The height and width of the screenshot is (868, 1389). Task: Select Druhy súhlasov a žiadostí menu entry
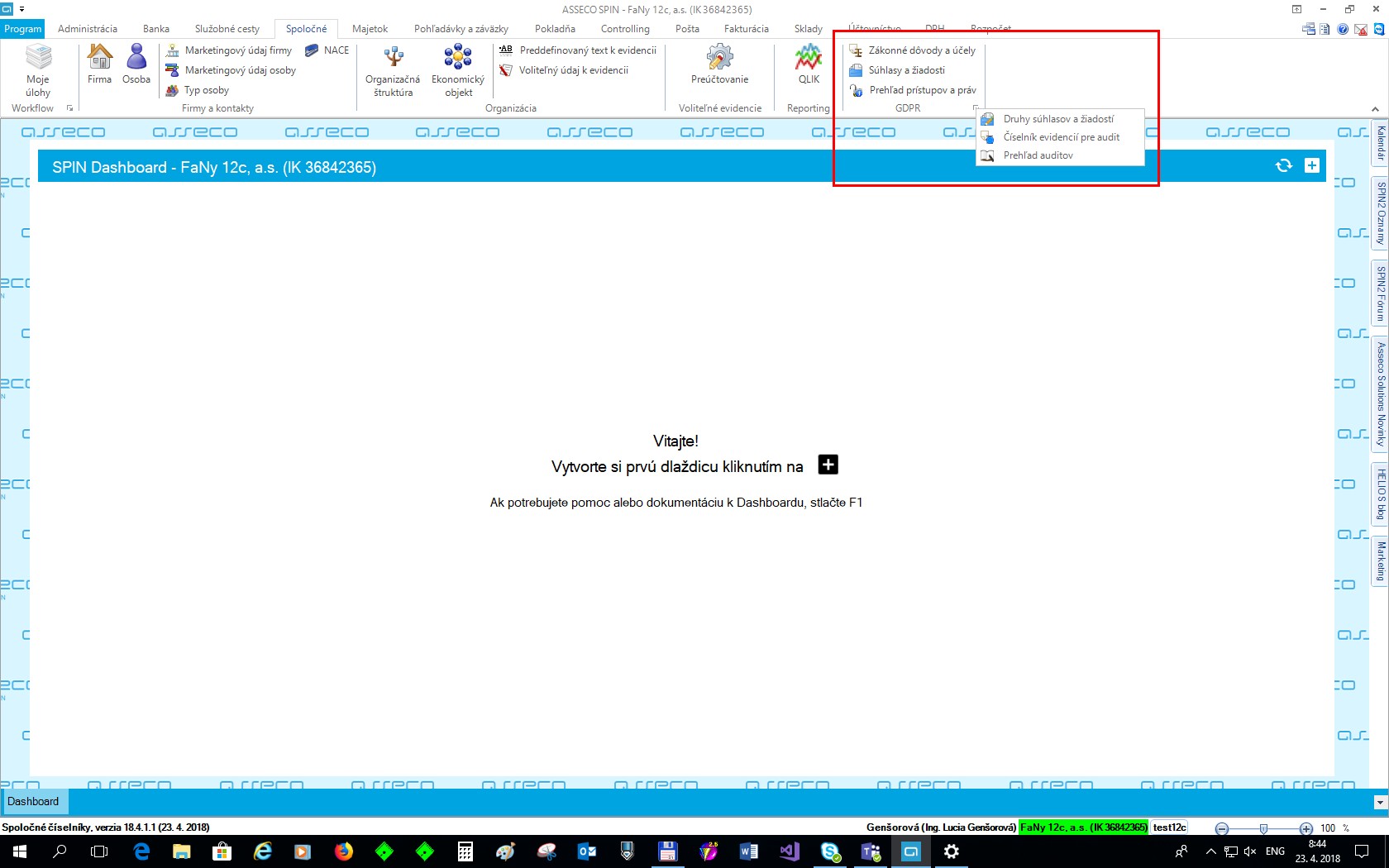tap(1060, 119)
